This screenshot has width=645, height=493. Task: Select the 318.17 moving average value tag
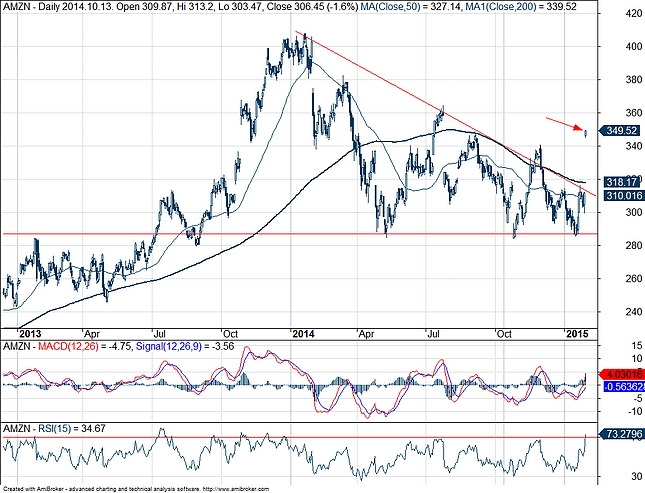point(621,182)
